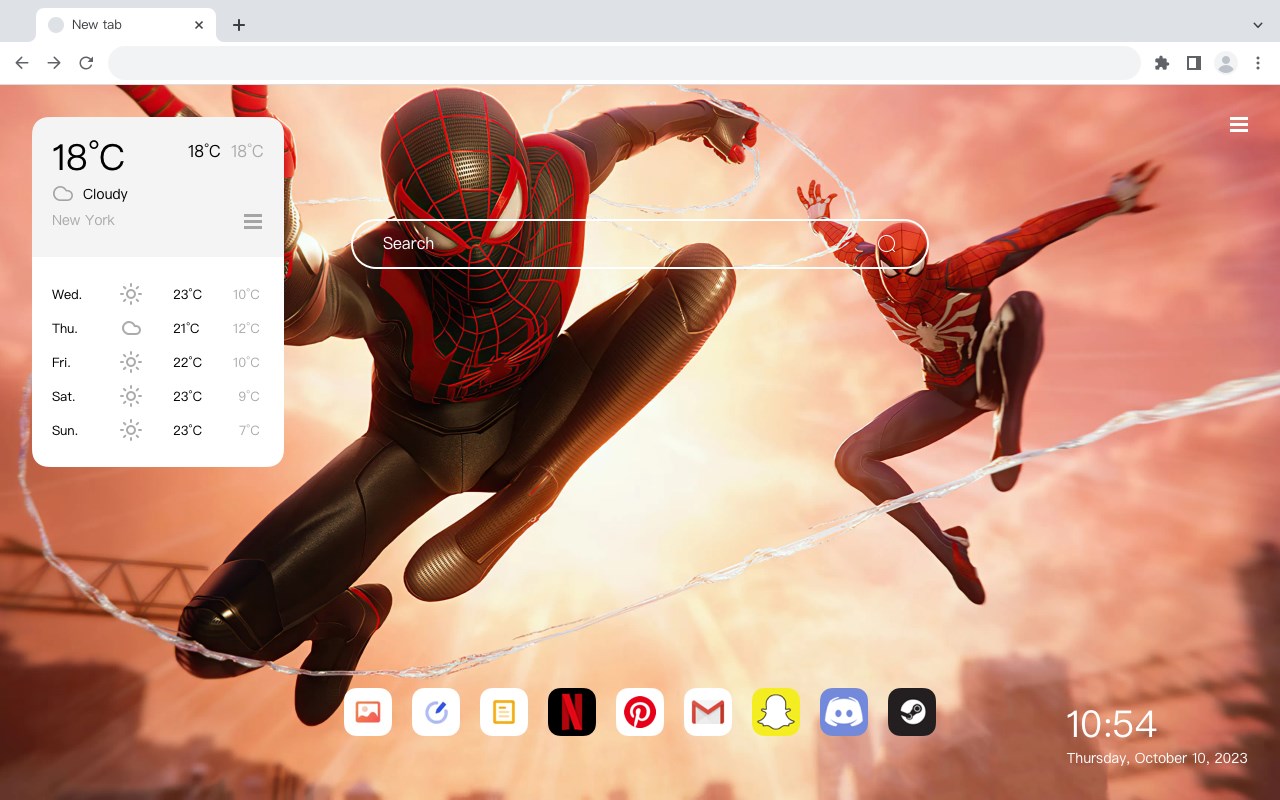The height and width of the screenshot is (800, 1280).
Task: Reload the current page
Action: [86, 63]
